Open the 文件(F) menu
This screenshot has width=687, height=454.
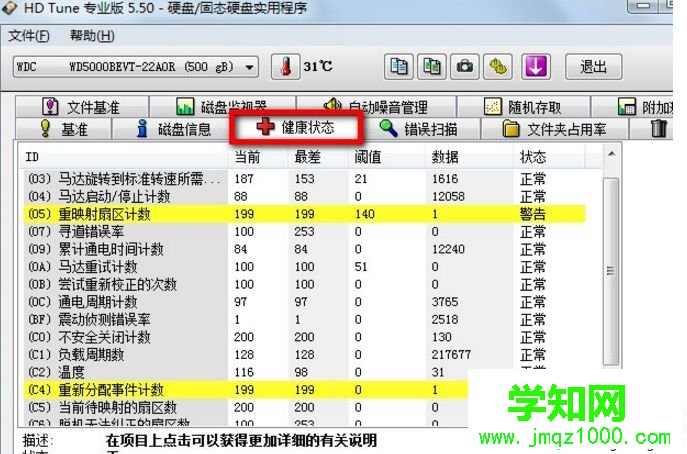point(29,36)
